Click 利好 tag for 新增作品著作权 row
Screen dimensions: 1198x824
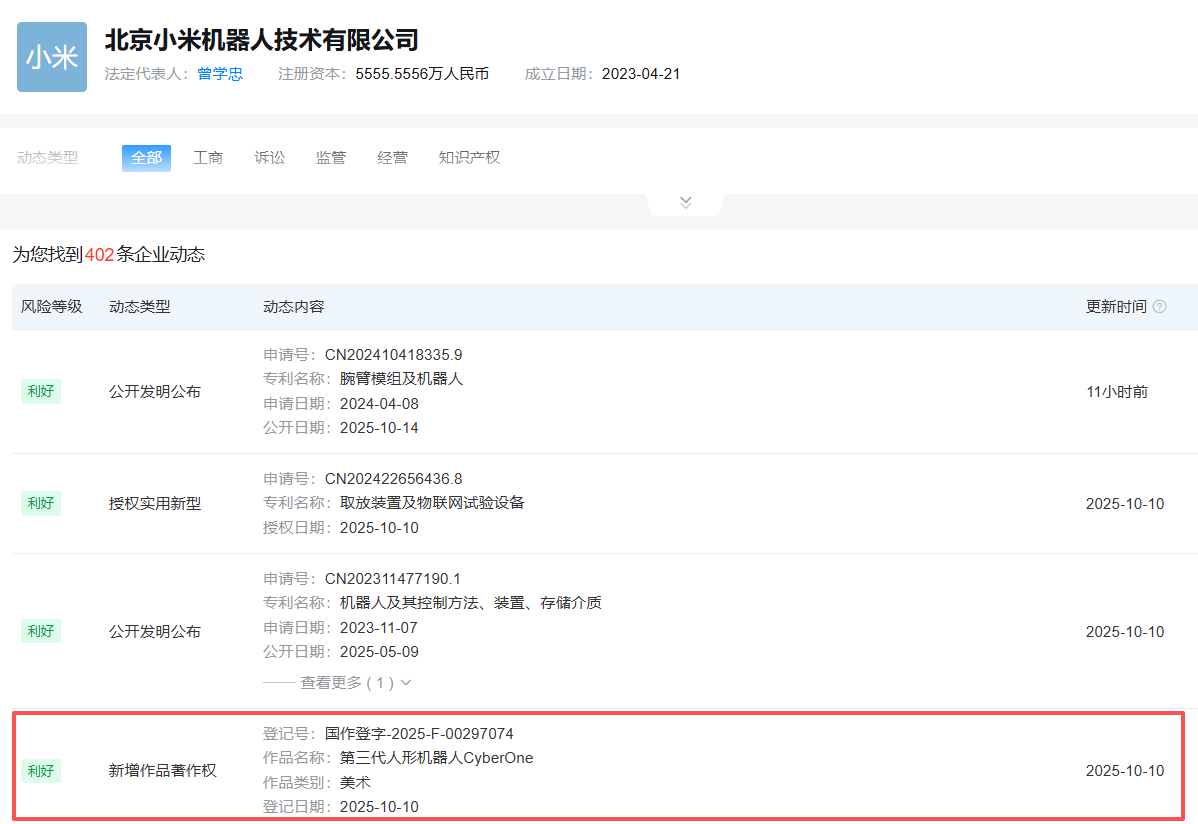[41, 771]
